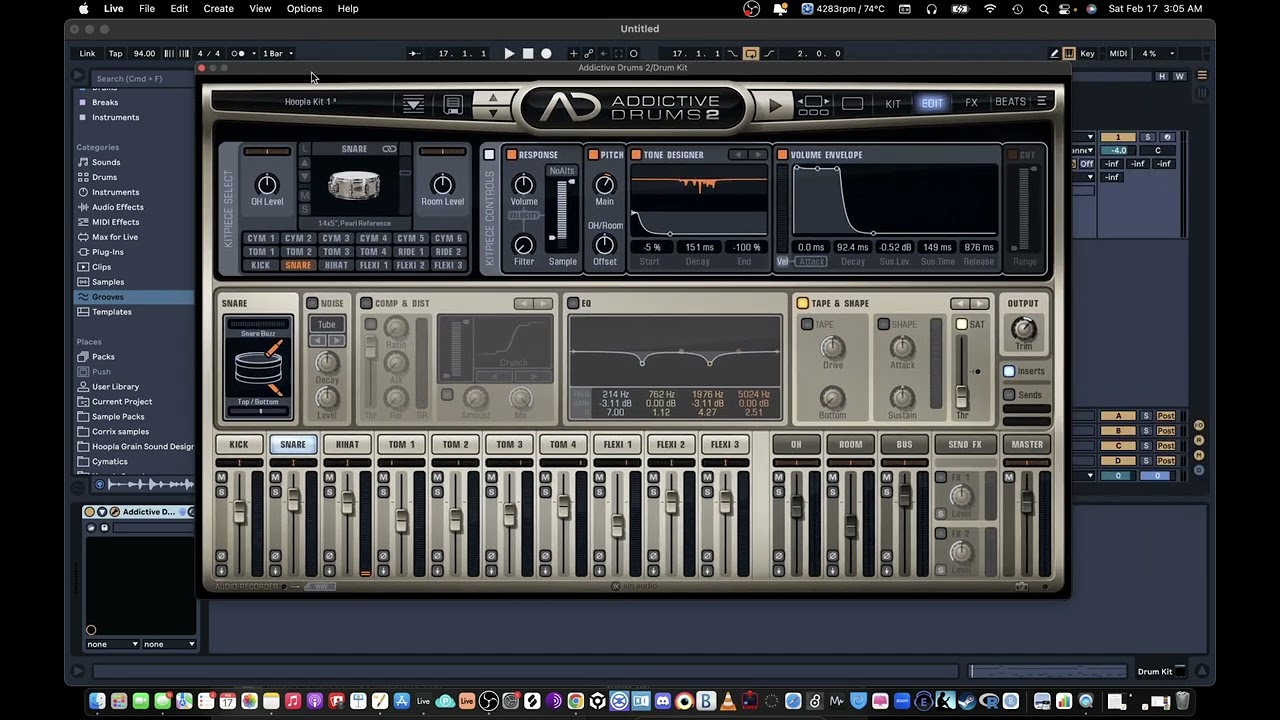The width and height of the screenshot is (1280, 720).
Task: Enable the COMP & DIST section
Action: (366, 303)
